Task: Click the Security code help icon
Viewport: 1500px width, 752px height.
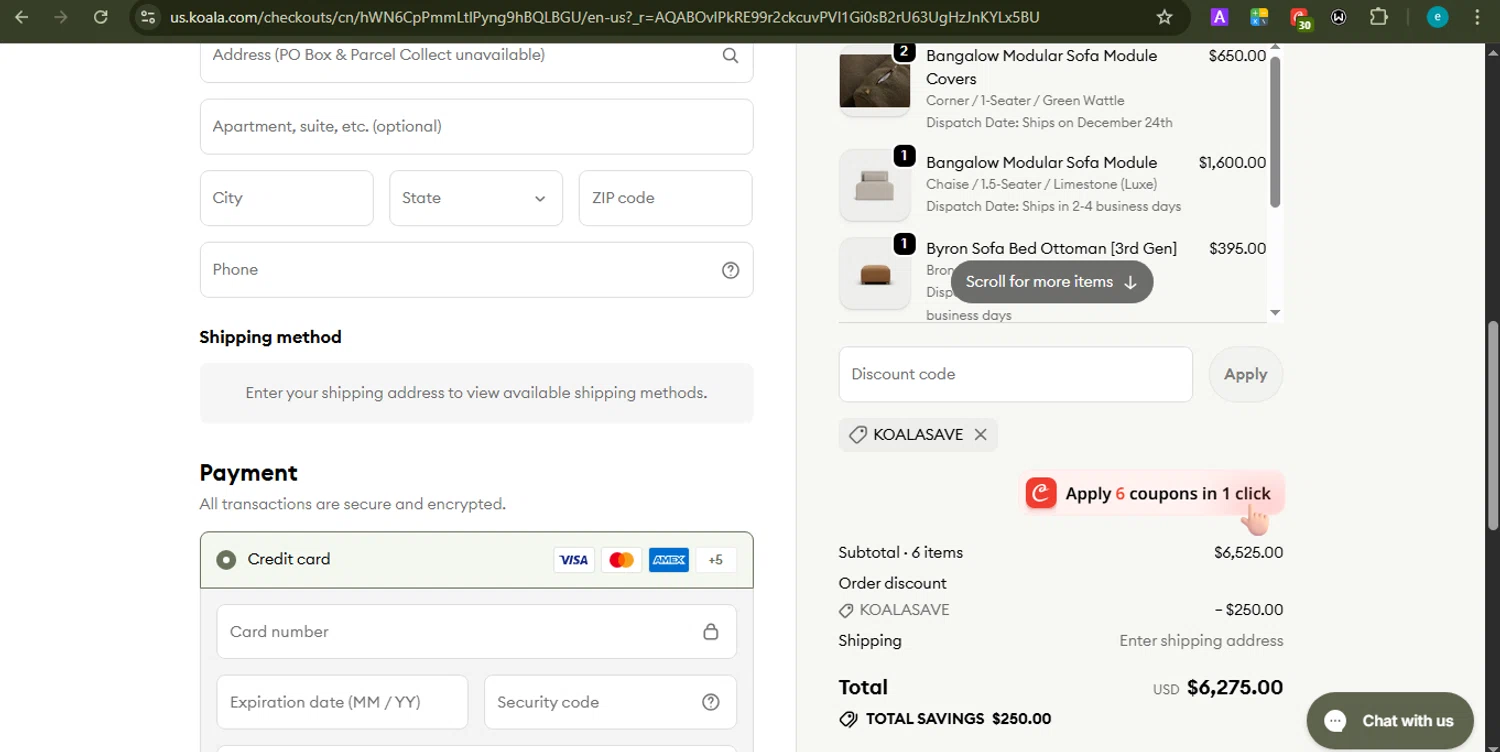Action: pyautogui.click(x=711, y=702)
